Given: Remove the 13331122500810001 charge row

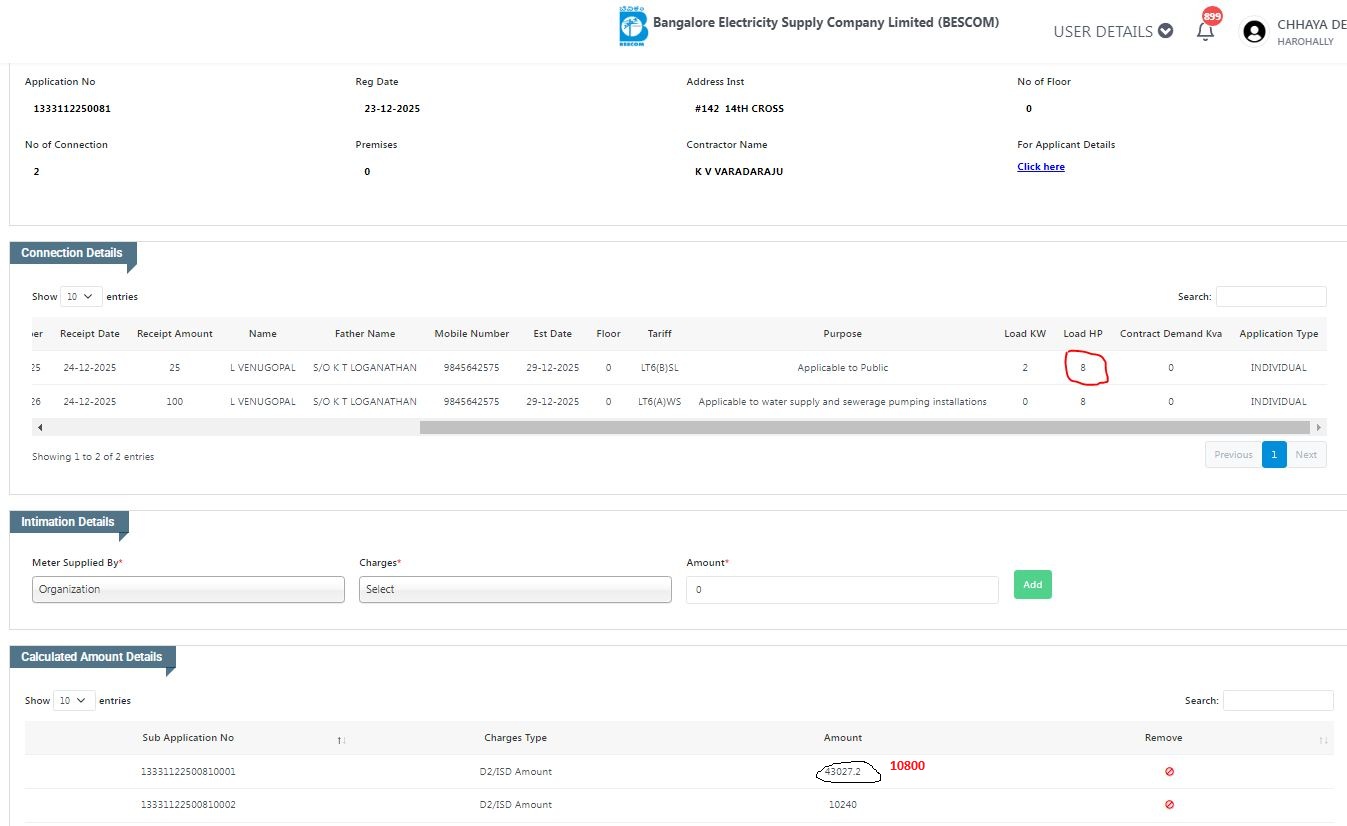Looking at the screenshot, I should click(1168, 772).
